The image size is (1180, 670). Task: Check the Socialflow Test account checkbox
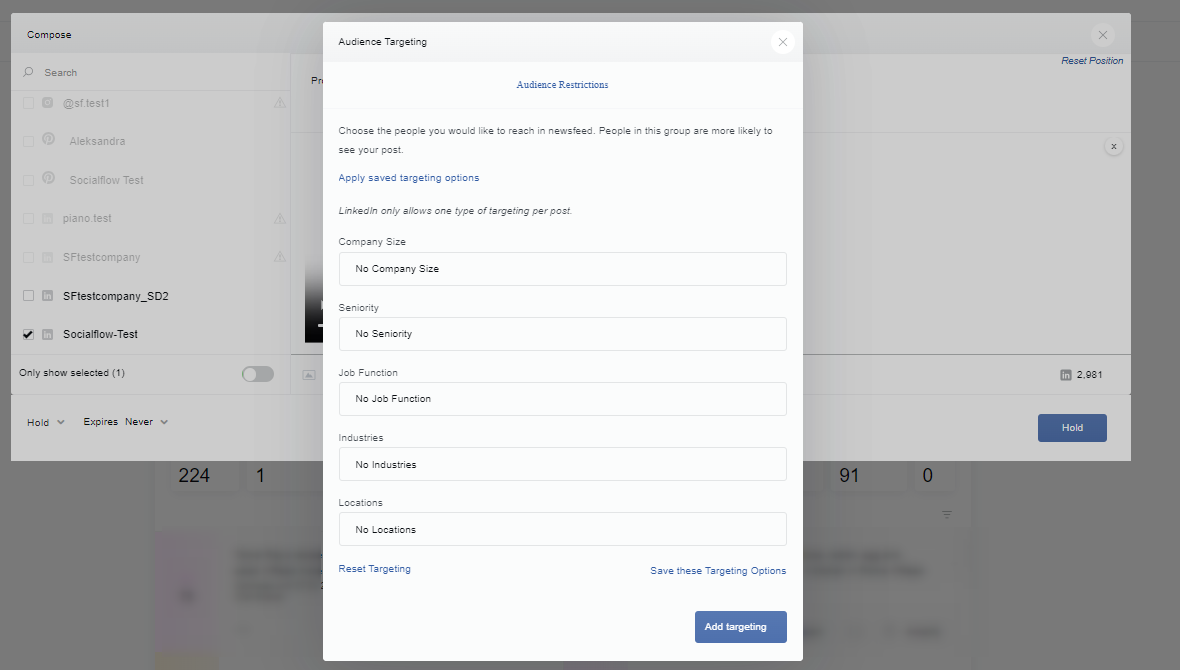(x=29, y=181)
